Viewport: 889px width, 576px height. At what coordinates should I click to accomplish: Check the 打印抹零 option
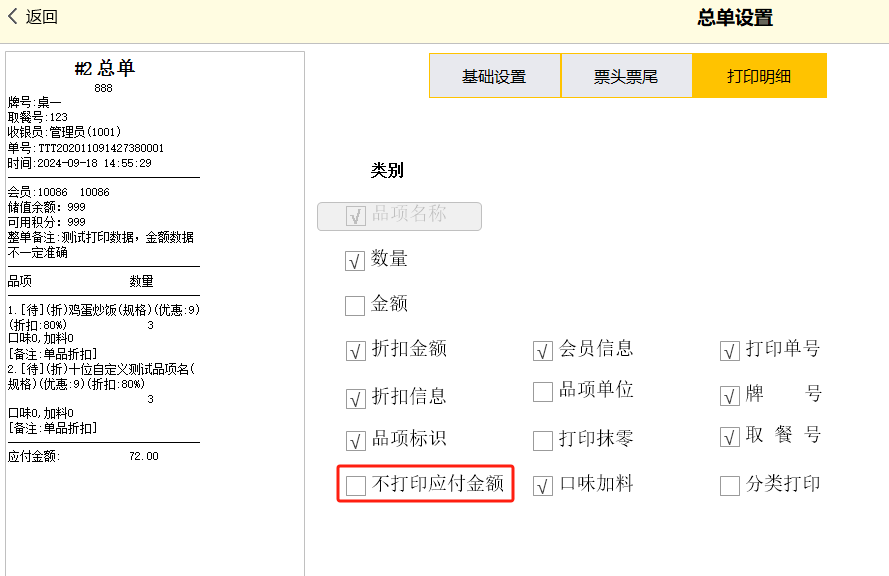pyautogui.click(x=543, y=441)
